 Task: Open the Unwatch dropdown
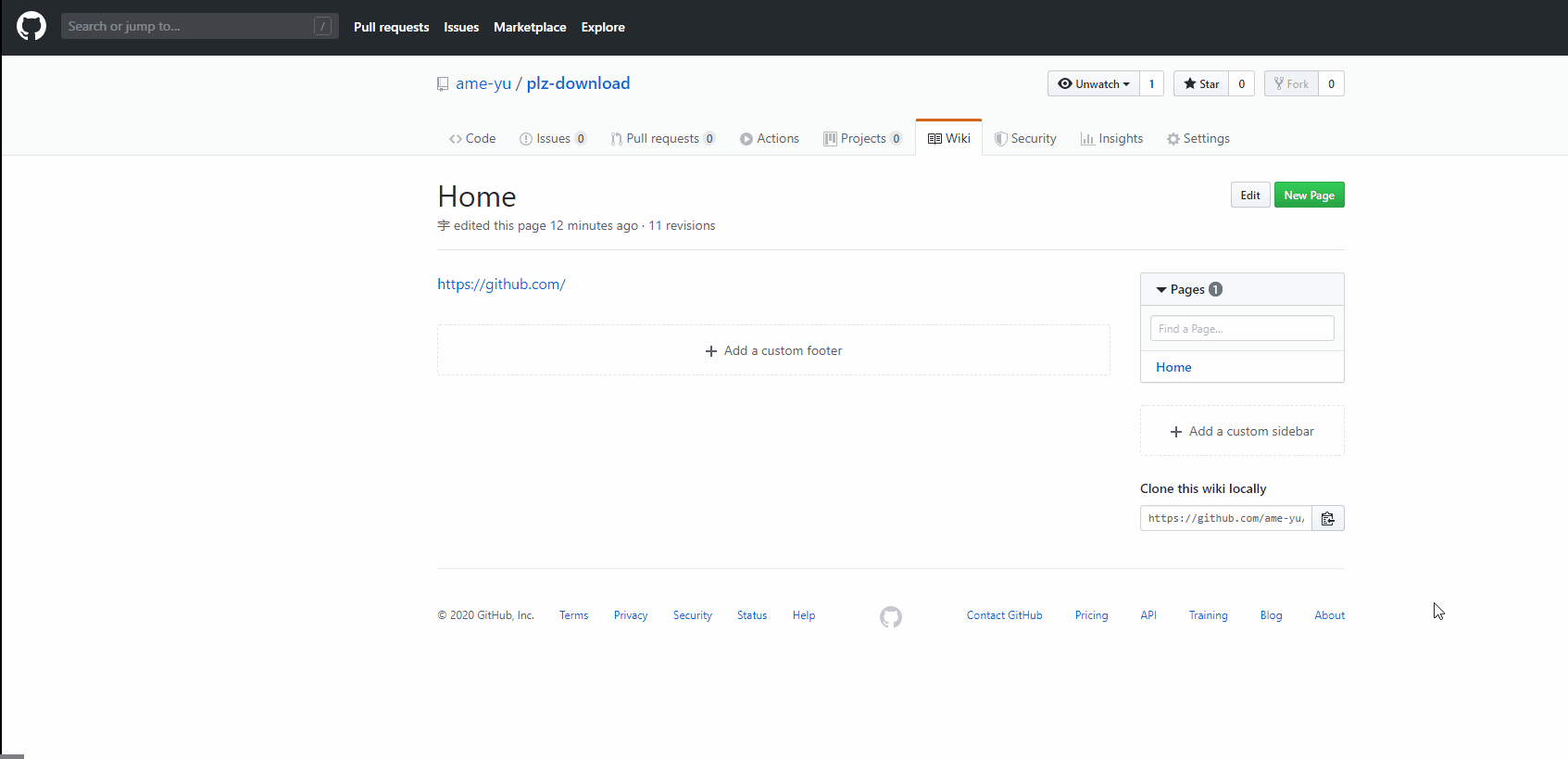point(1094,83)
